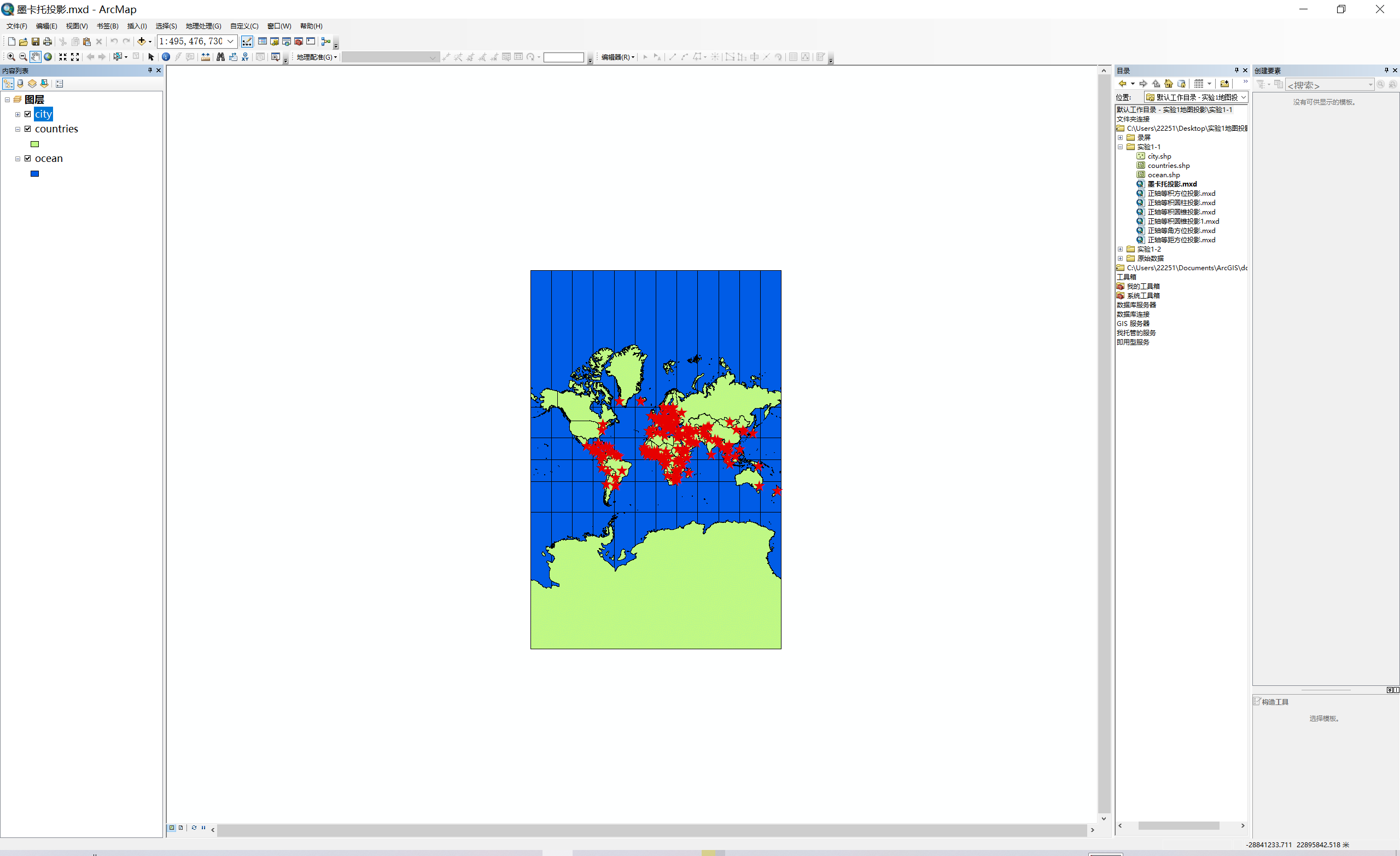
Task: Open the Find binoculars tool
Action: click(x=220, y=57)
